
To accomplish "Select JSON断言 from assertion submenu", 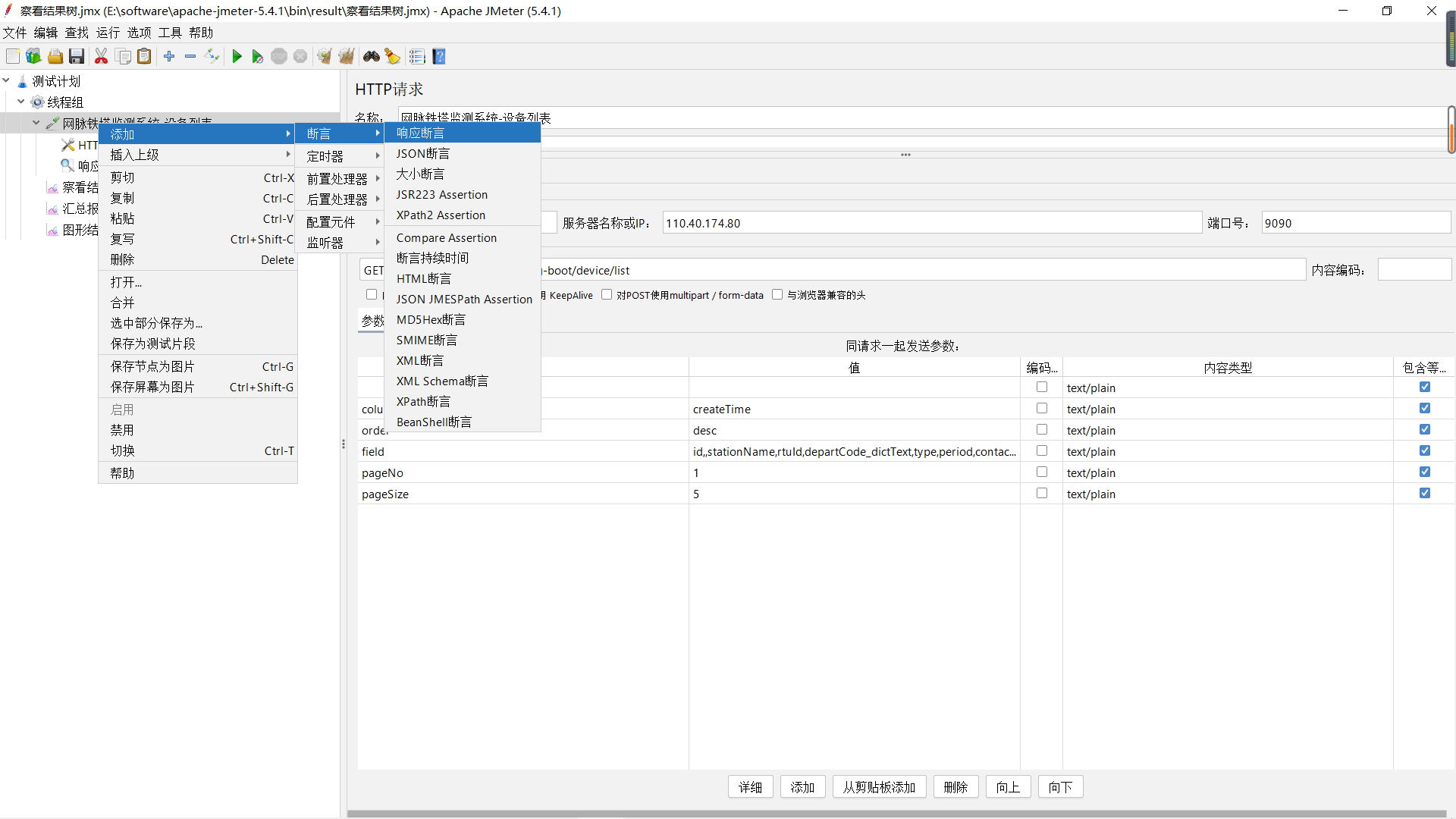I will [423, 154].
